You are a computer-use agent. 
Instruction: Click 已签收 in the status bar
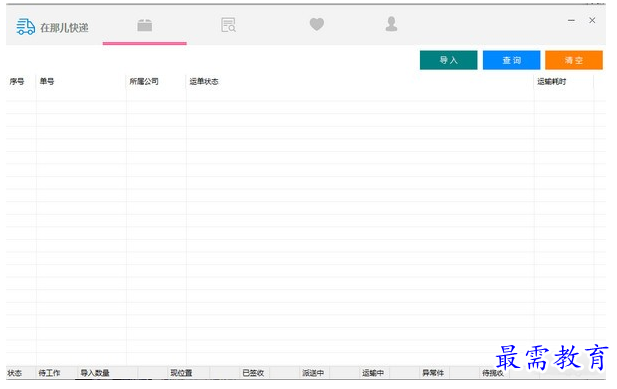(253, 373)
